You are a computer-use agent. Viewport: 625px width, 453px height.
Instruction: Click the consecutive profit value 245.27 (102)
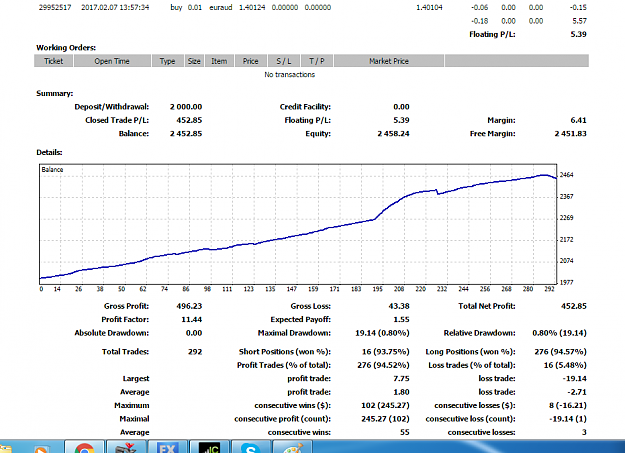coord(385,419)
